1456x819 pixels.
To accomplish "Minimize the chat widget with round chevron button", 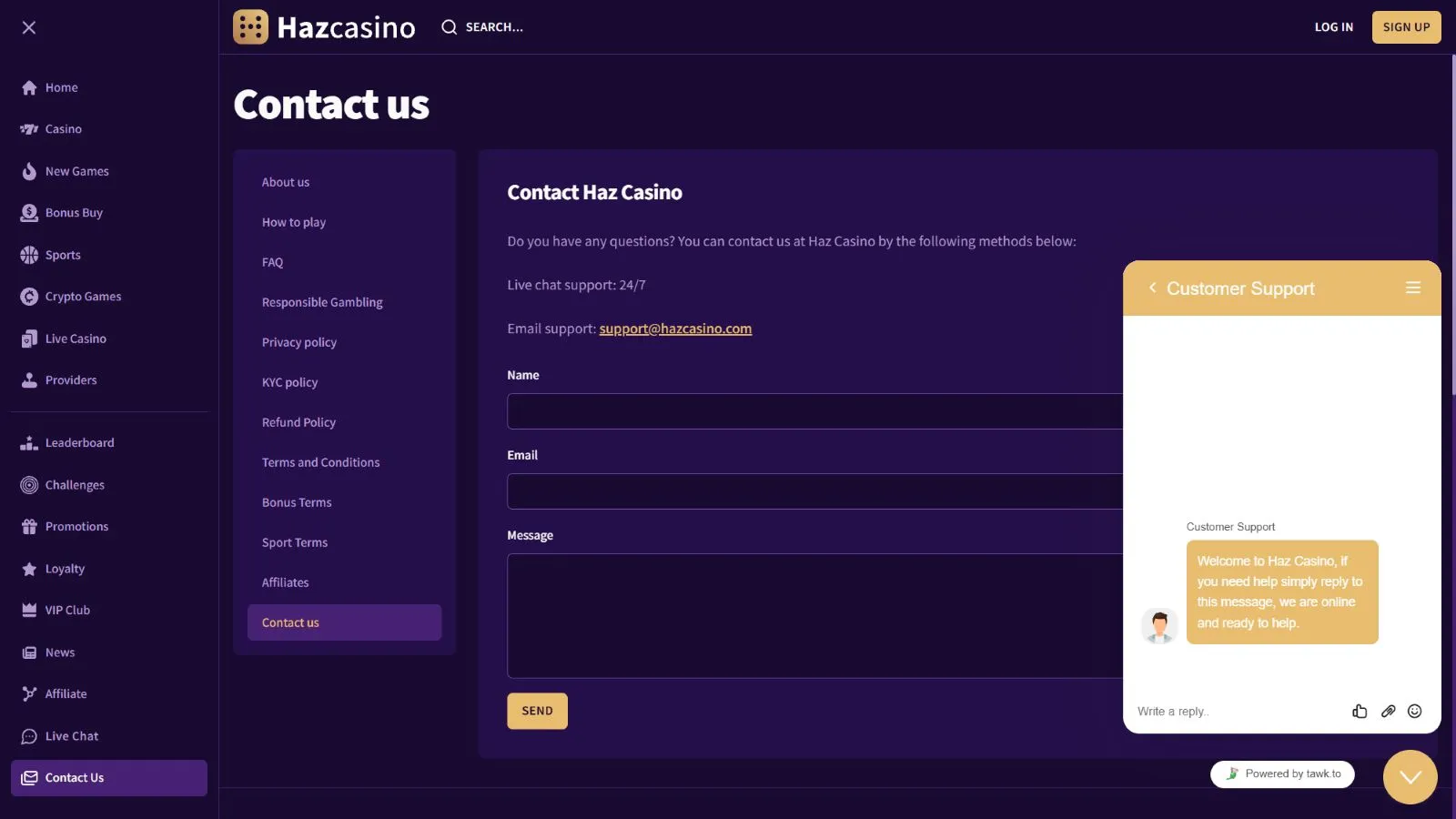I will [x=1410, y=777].
